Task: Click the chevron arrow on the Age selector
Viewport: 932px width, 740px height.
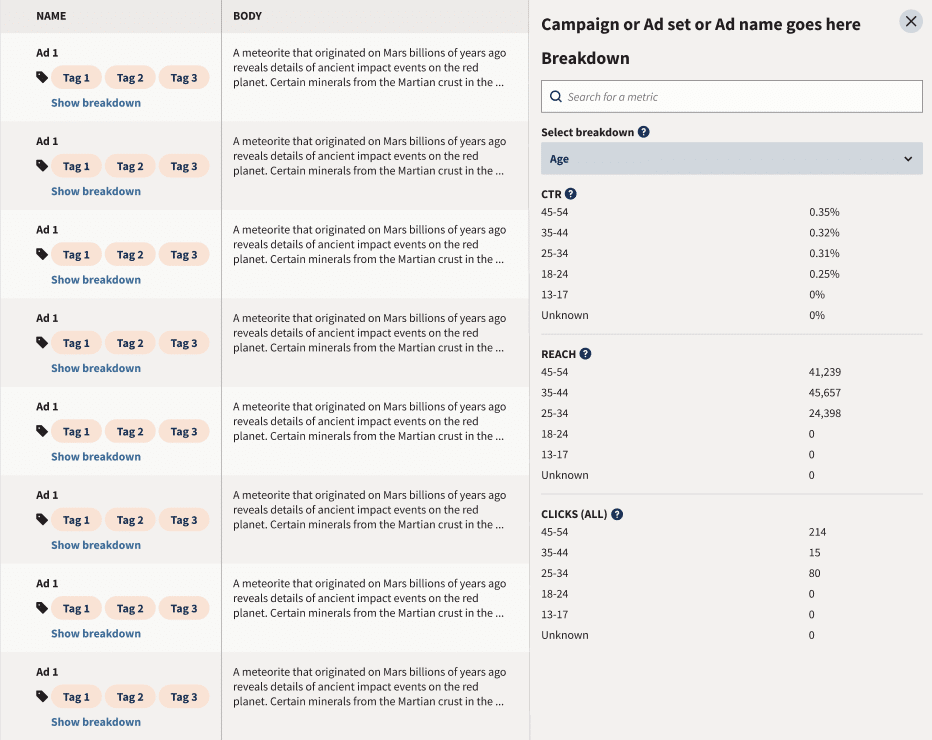Action: pyautogui.click(x=908, y=159)
